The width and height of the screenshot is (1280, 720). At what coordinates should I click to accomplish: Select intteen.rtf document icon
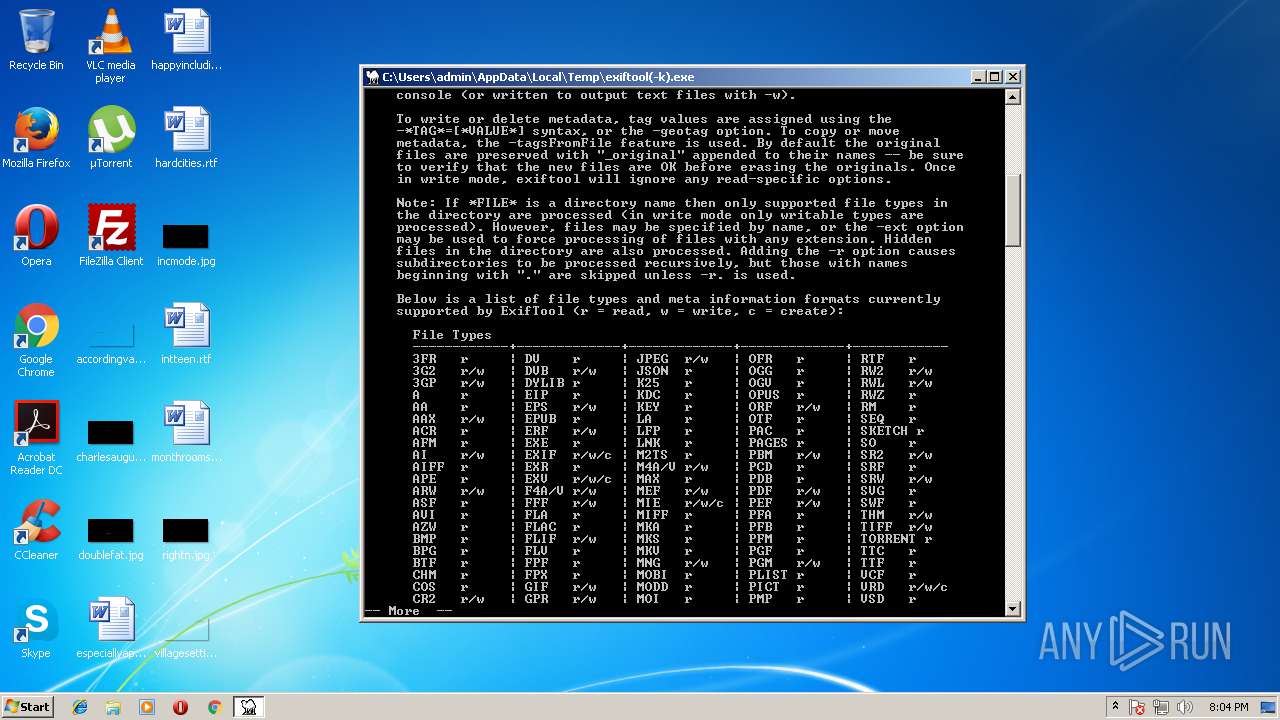[186, 335]
